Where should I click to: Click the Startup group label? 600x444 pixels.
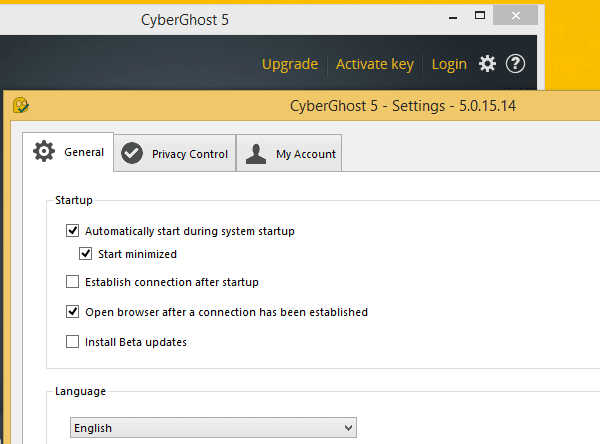[74, 200]
